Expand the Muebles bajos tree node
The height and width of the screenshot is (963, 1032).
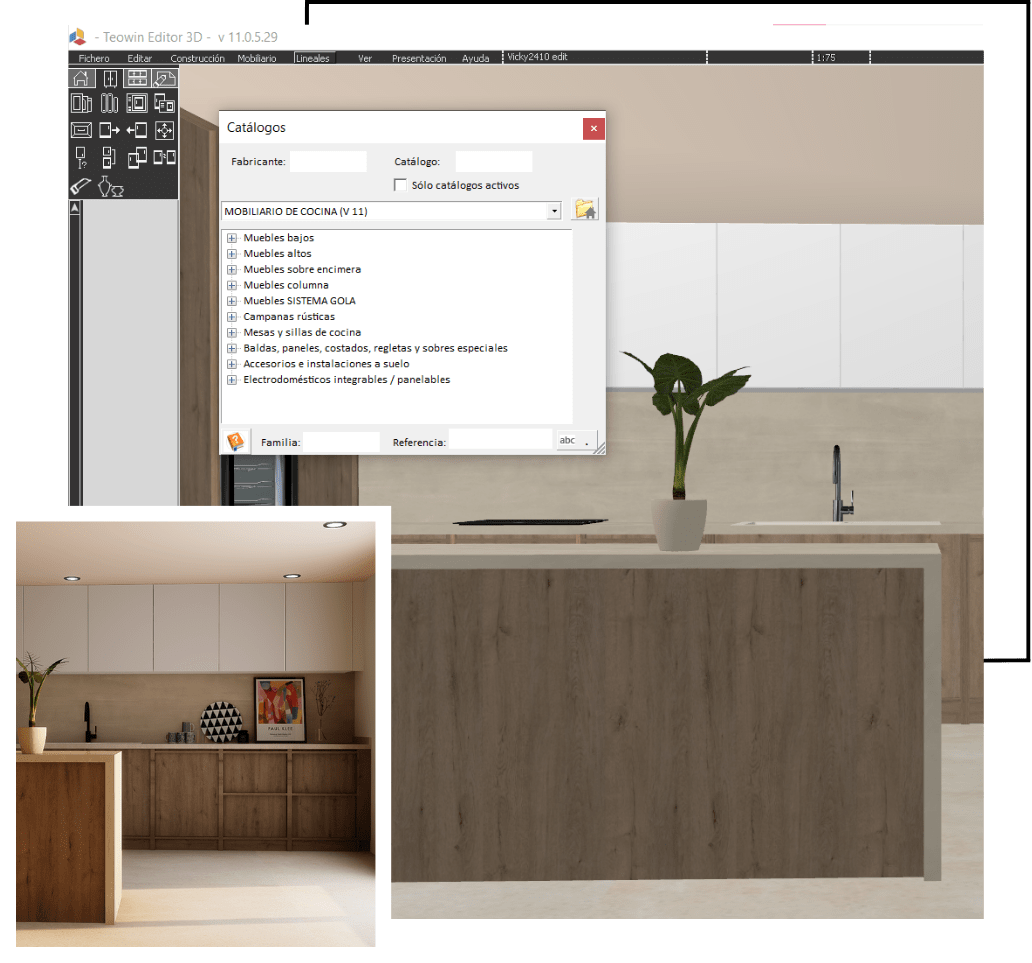click(x=232, y=238)
